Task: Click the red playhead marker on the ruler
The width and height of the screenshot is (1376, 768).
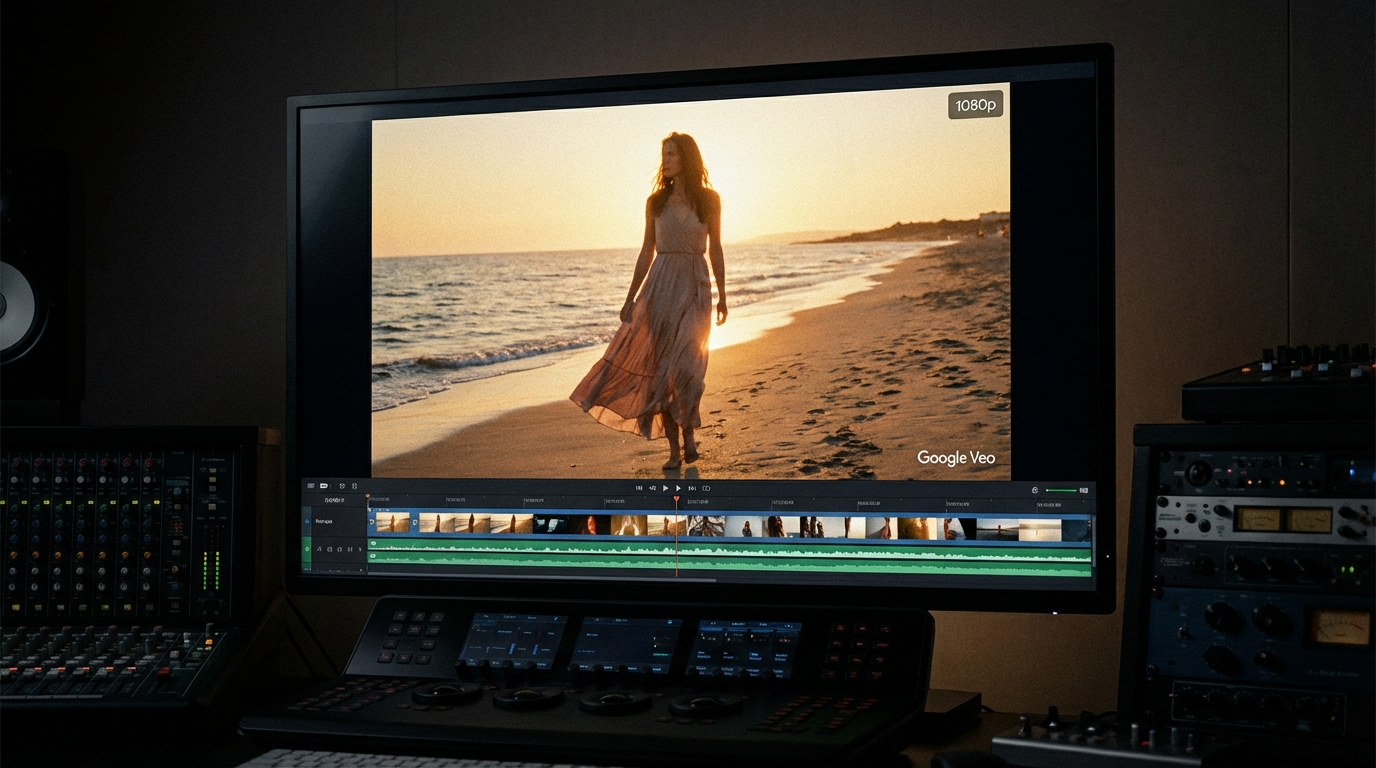Action: tap(676, 498)
